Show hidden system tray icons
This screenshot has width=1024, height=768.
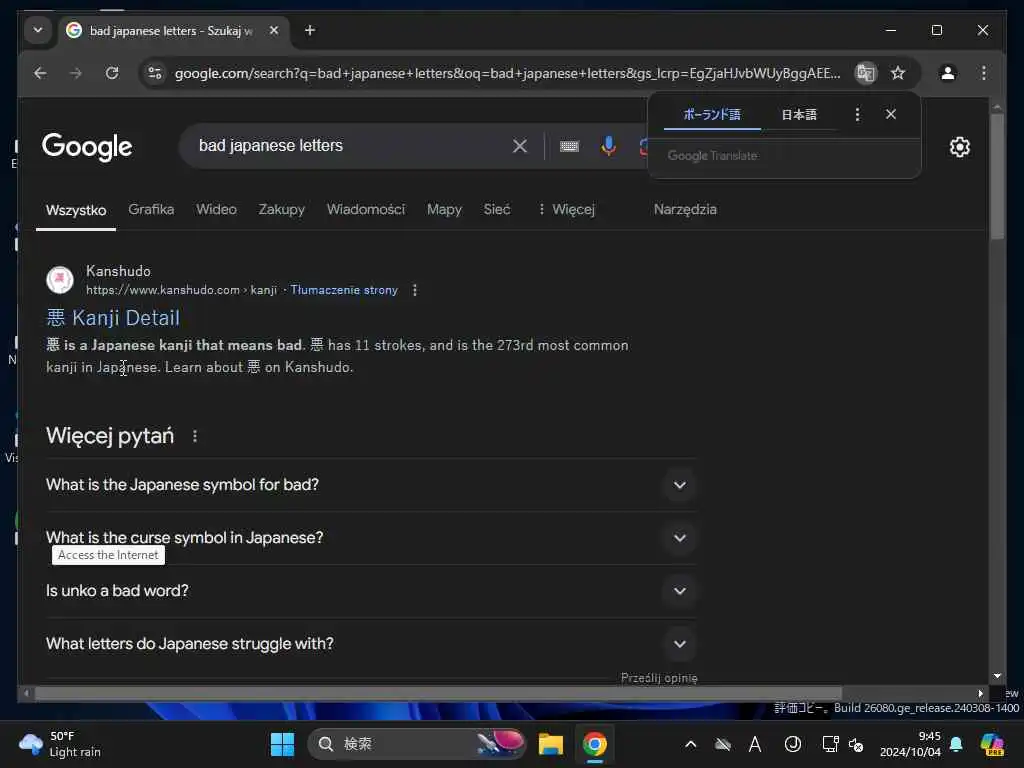[690, 744]
